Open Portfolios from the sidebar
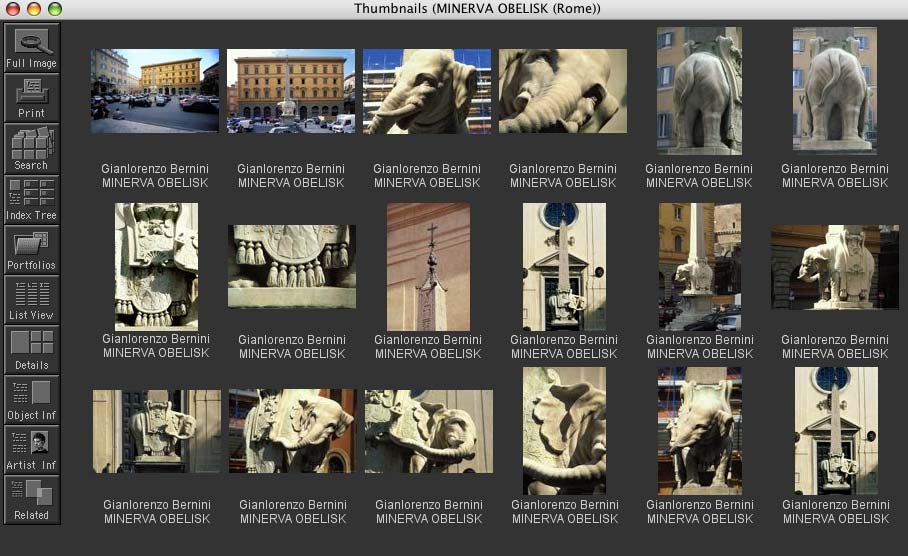This screenshot has height=556, width=908. tap(31, 249)
